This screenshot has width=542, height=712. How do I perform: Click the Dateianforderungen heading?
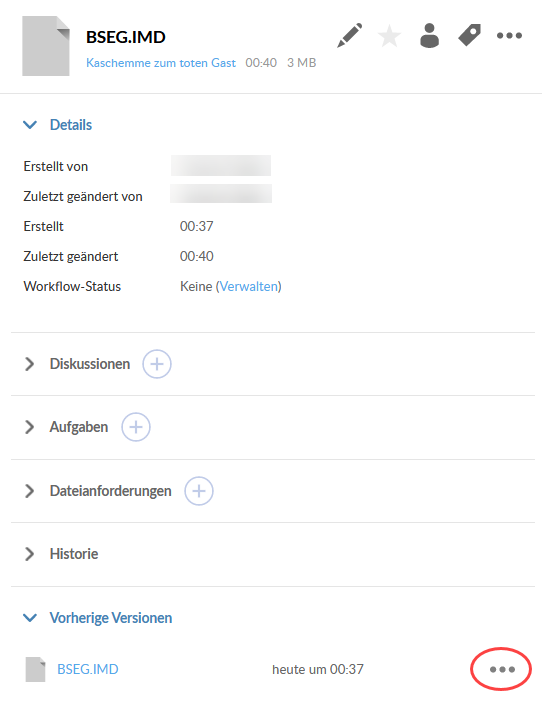pyautogui.click(x=111, y=491)
